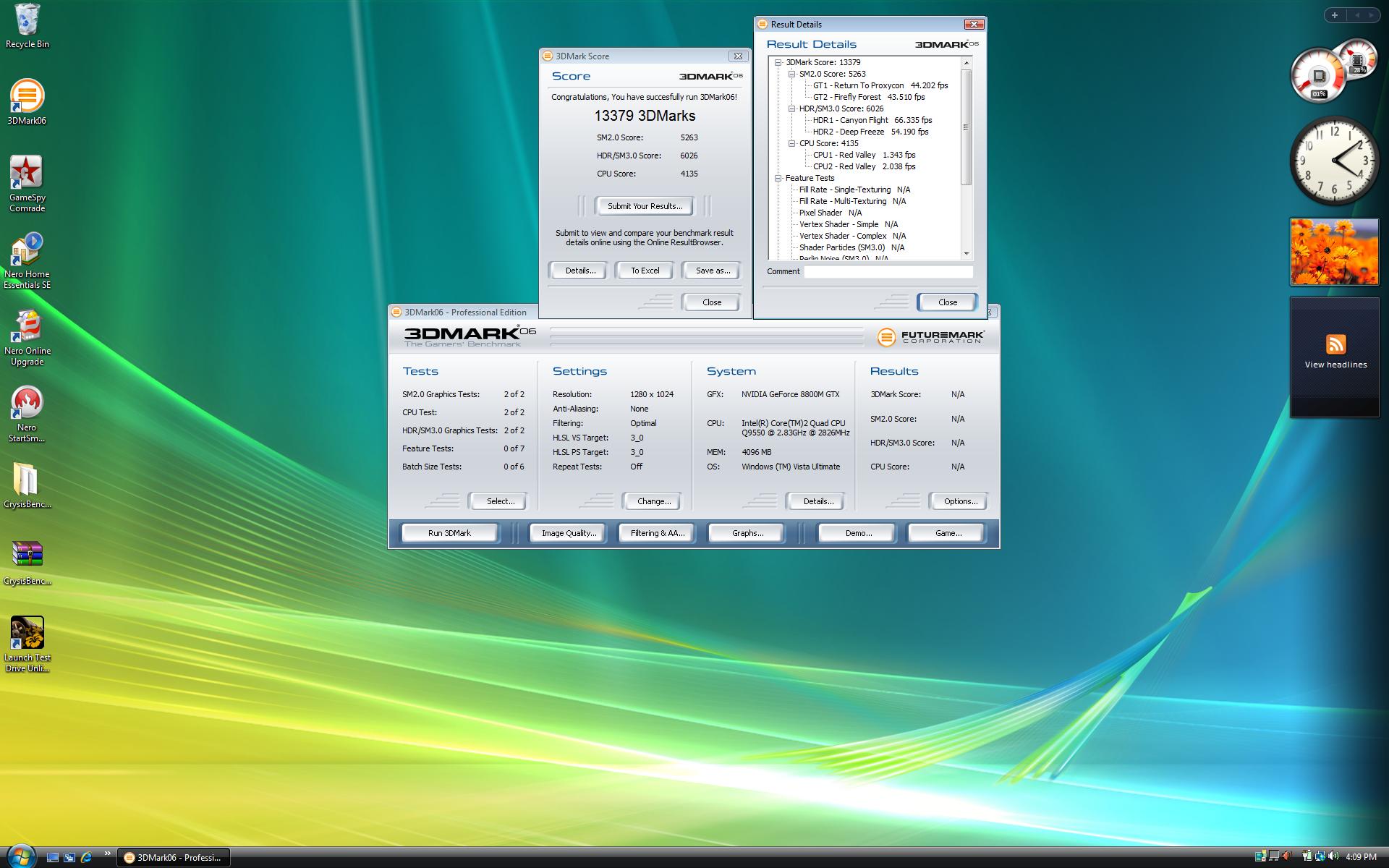Collapse the SM2.0 Score tree node
Image resolution: width=1389 pixels, height=868 pixels.
[792, 74]
